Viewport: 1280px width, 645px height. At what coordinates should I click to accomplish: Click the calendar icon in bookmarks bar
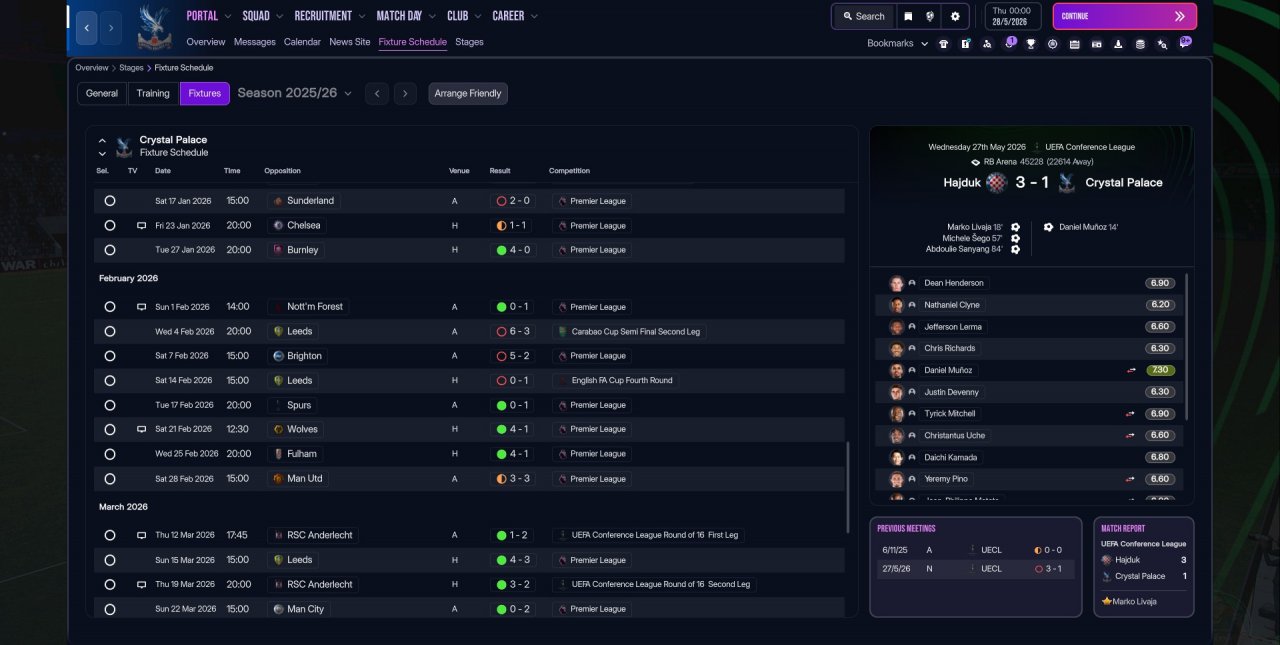coord(1074,44)
